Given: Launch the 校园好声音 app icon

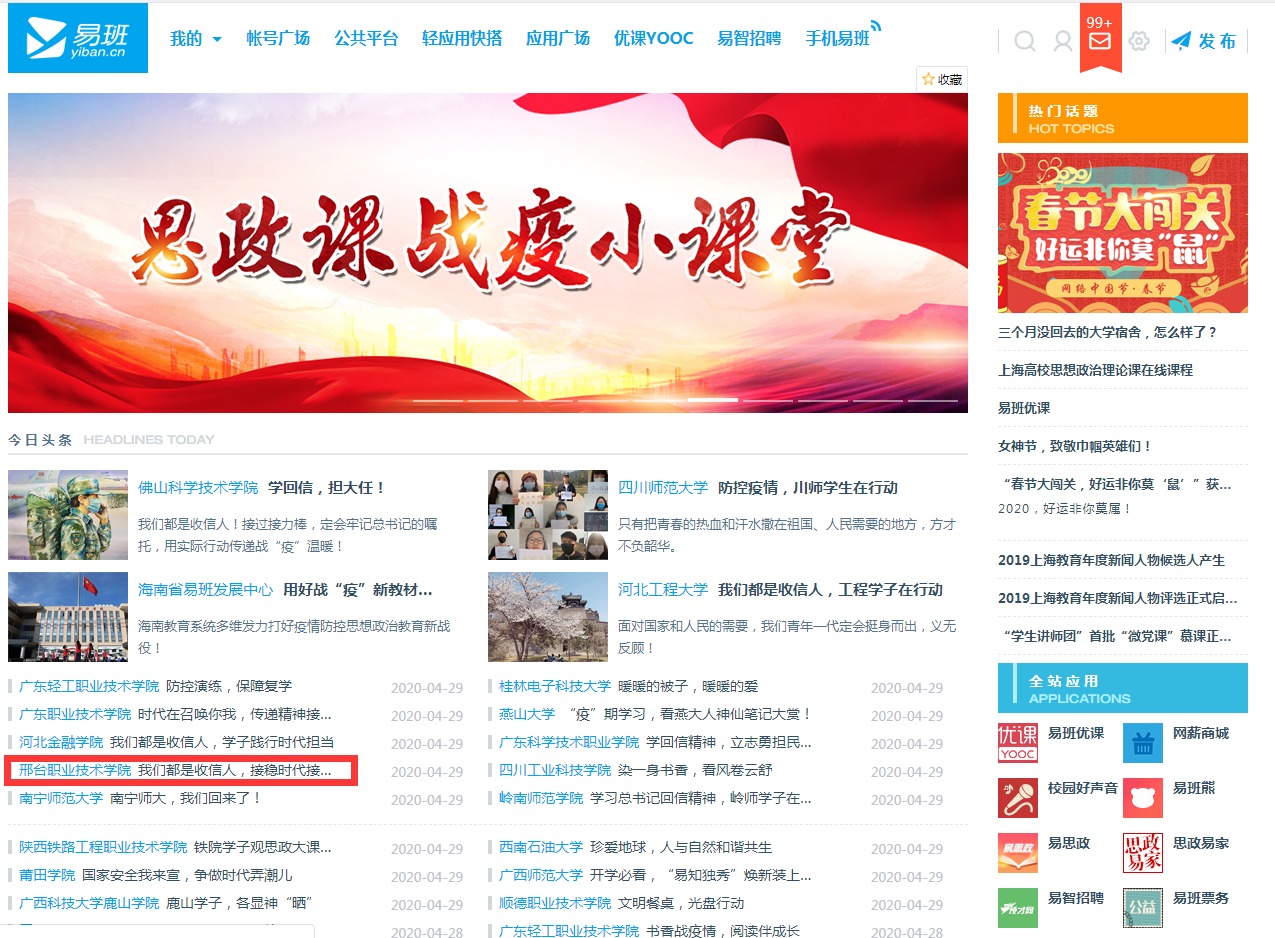Looking at the screenshot, I should tap(1017, 798).
